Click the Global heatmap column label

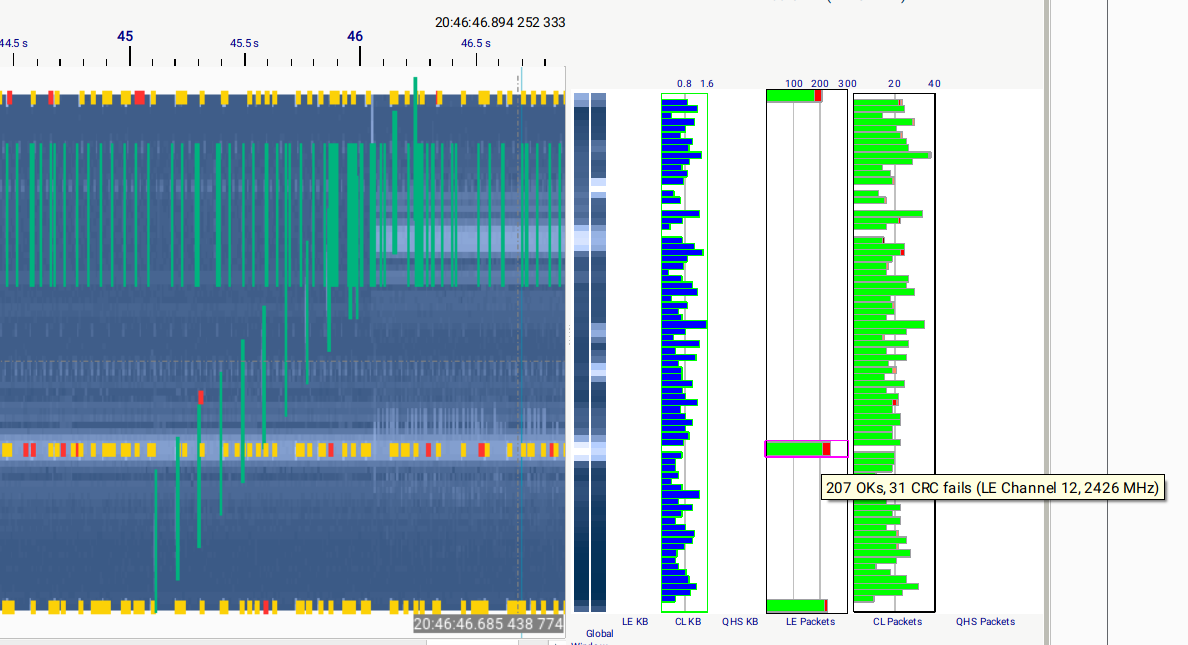coord(600,633)
